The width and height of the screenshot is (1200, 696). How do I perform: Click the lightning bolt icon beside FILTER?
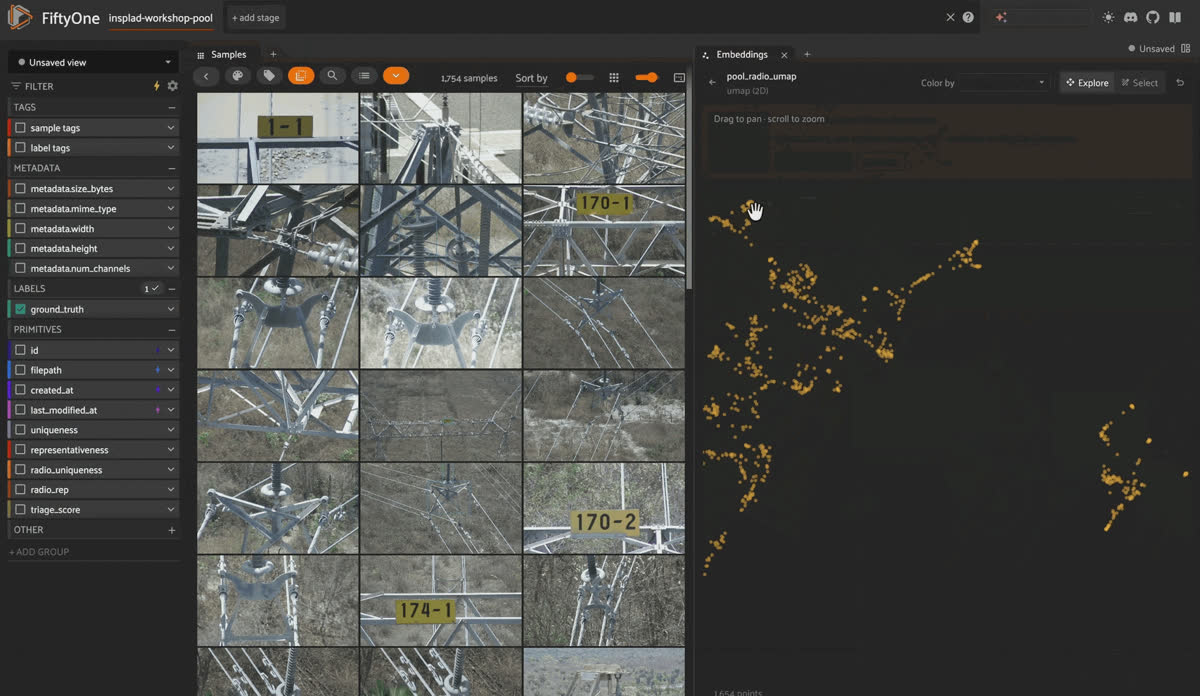click(x=156, y=86)
